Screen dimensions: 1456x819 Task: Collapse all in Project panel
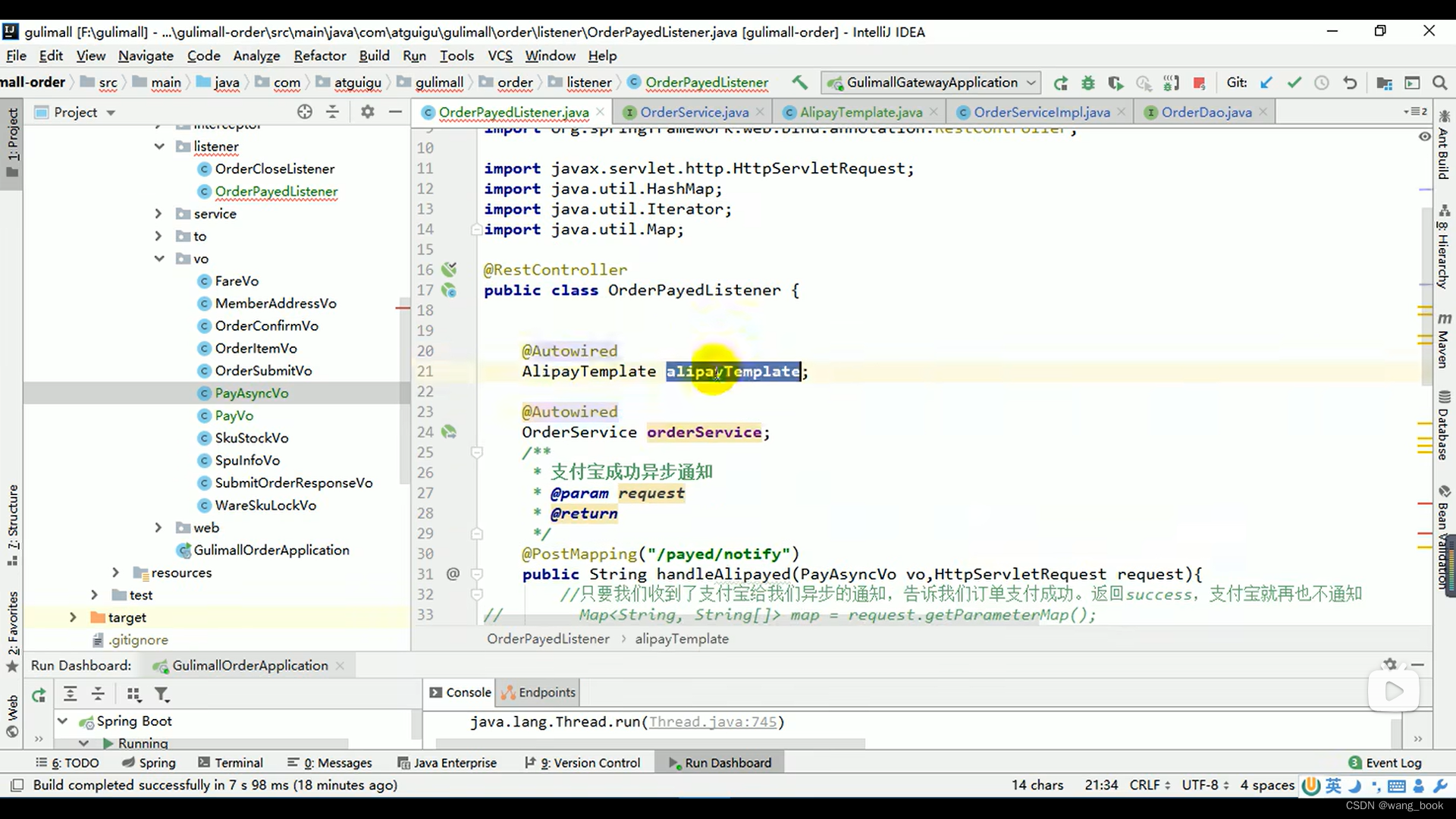332,112
